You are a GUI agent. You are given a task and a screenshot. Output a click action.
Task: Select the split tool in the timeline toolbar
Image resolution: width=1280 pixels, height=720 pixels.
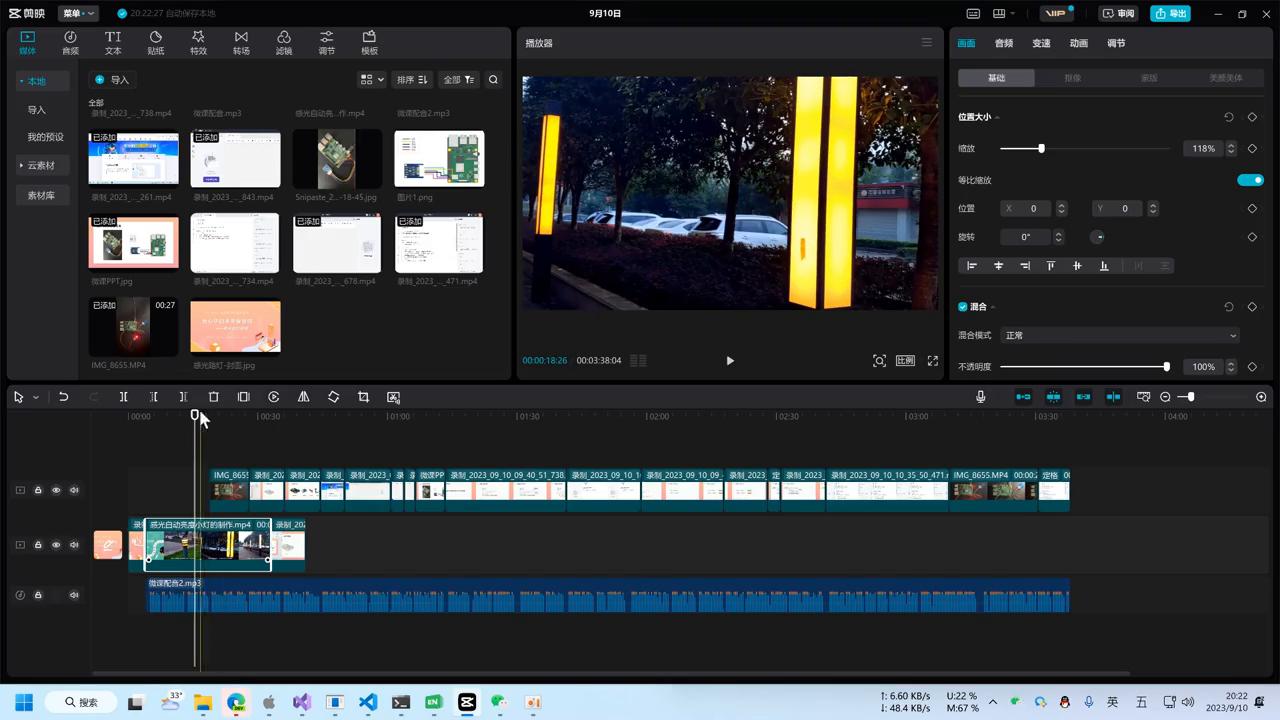[123, 397]
